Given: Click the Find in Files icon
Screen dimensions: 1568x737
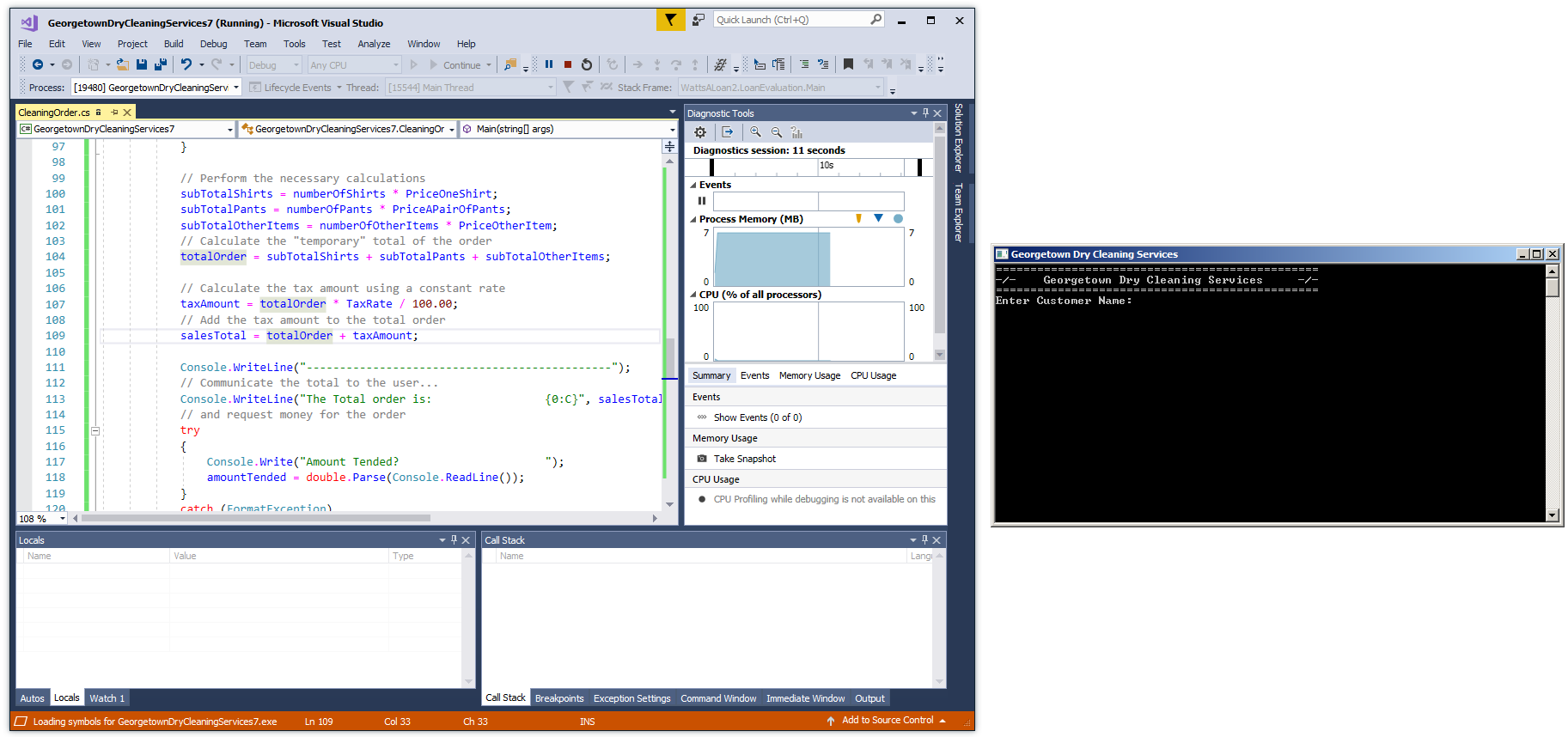Looking at the screenshot, I should (x=510, y=64).
